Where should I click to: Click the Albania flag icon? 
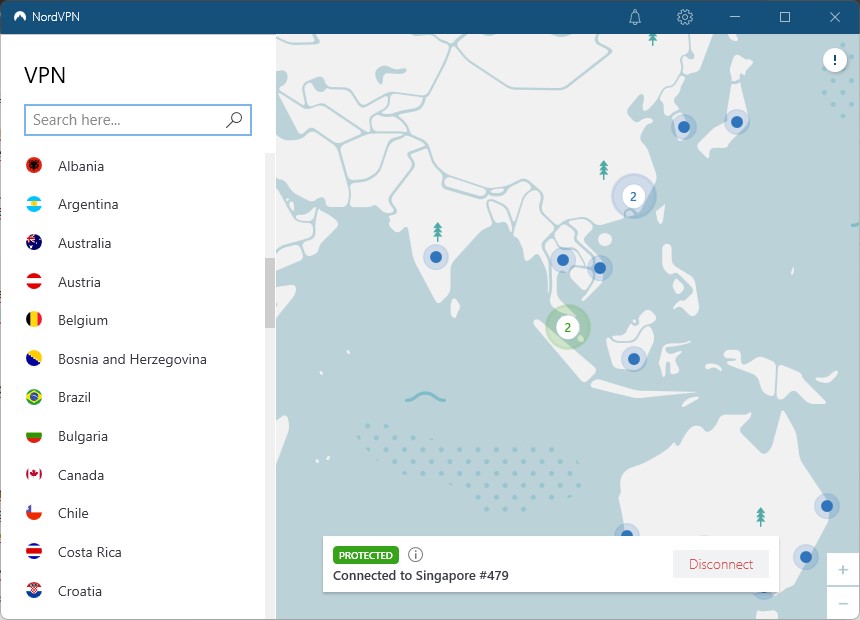[x=34, y=165]
